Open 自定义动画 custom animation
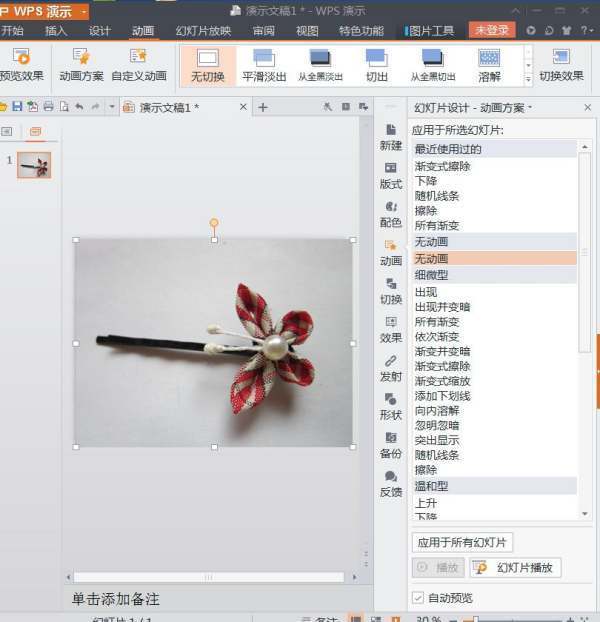This screenshot has height=622, width=600. 138,64
